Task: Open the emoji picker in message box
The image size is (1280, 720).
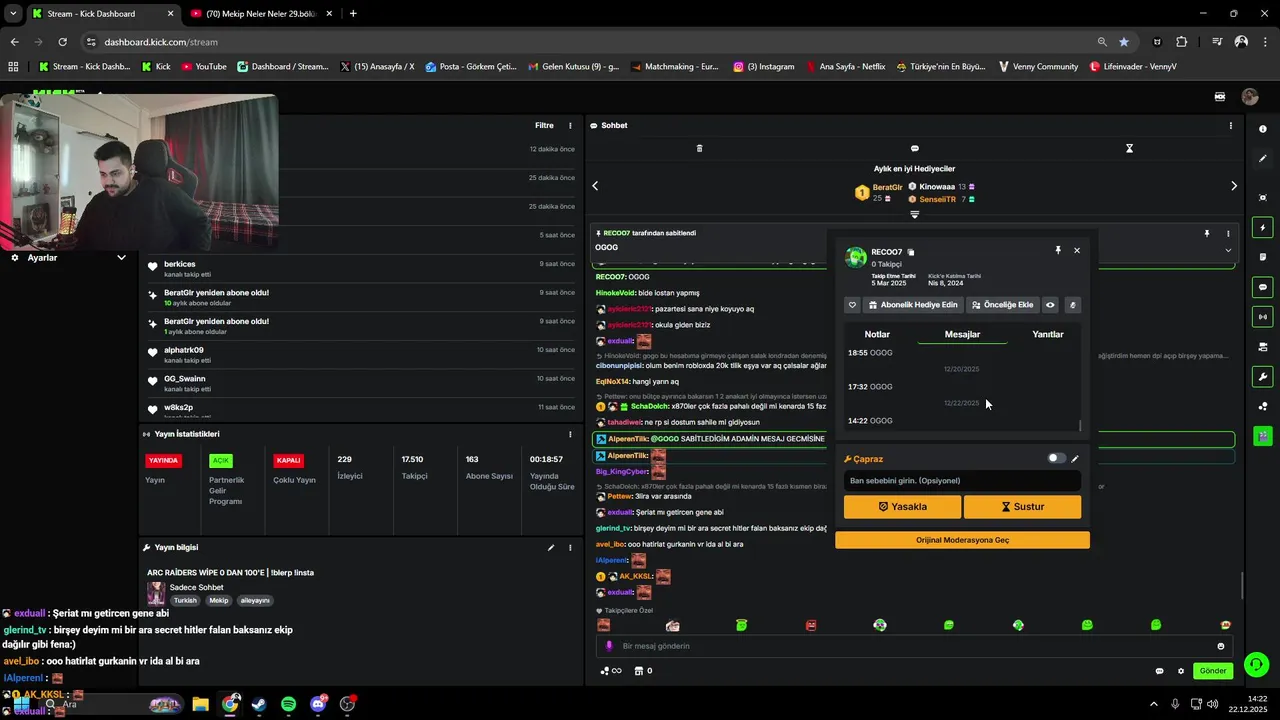Action: pos(1221,646)
